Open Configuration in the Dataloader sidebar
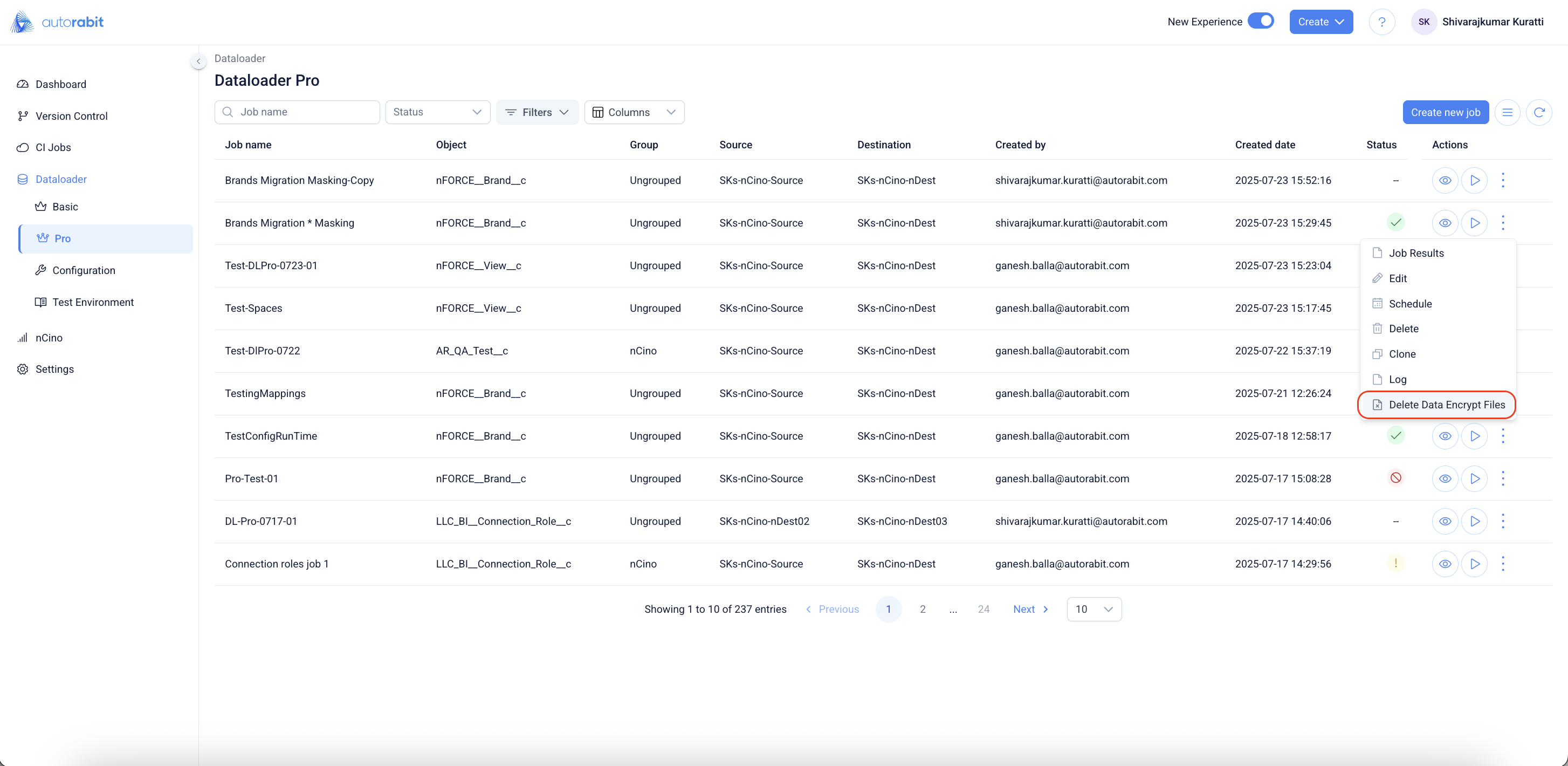 (84, 270)
